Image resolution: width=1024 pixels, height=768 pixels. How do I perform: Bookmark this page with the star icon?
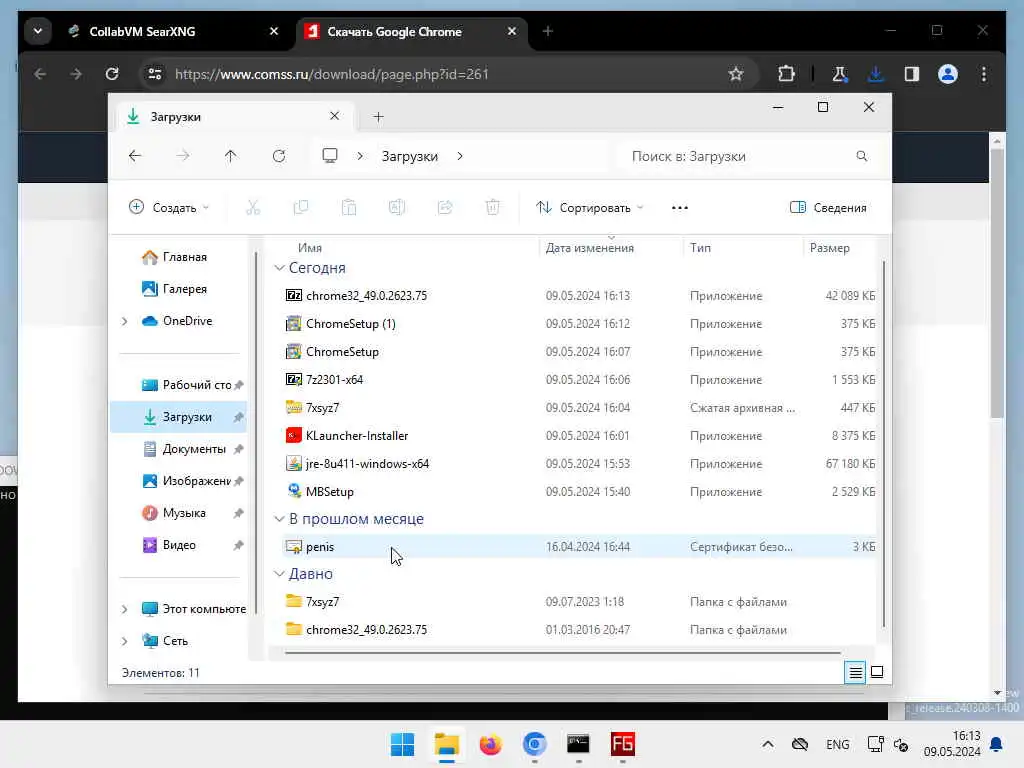(x=736, y=74)
